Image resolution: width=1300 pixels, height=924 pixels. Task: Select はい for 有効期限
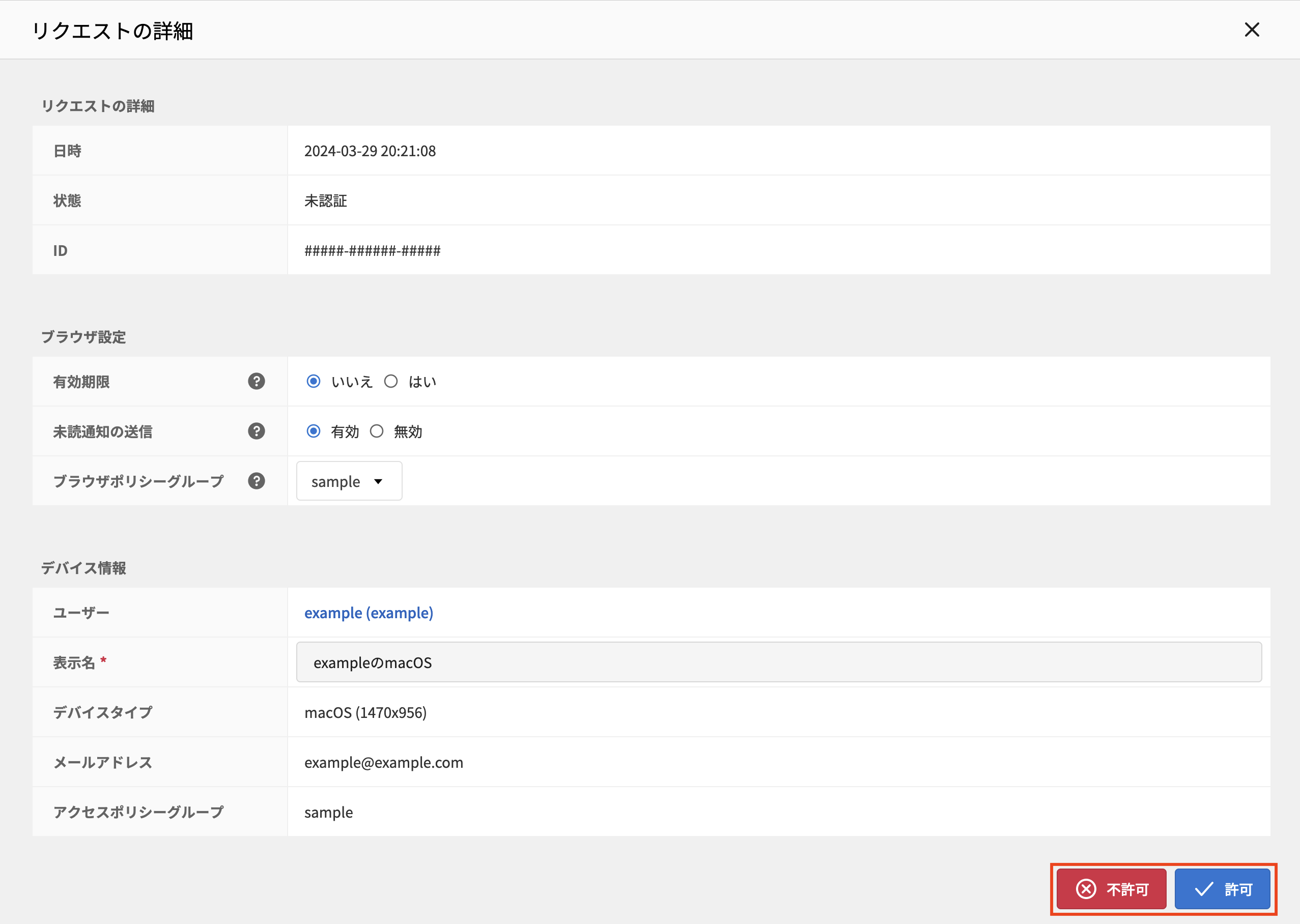coord(390,381)
